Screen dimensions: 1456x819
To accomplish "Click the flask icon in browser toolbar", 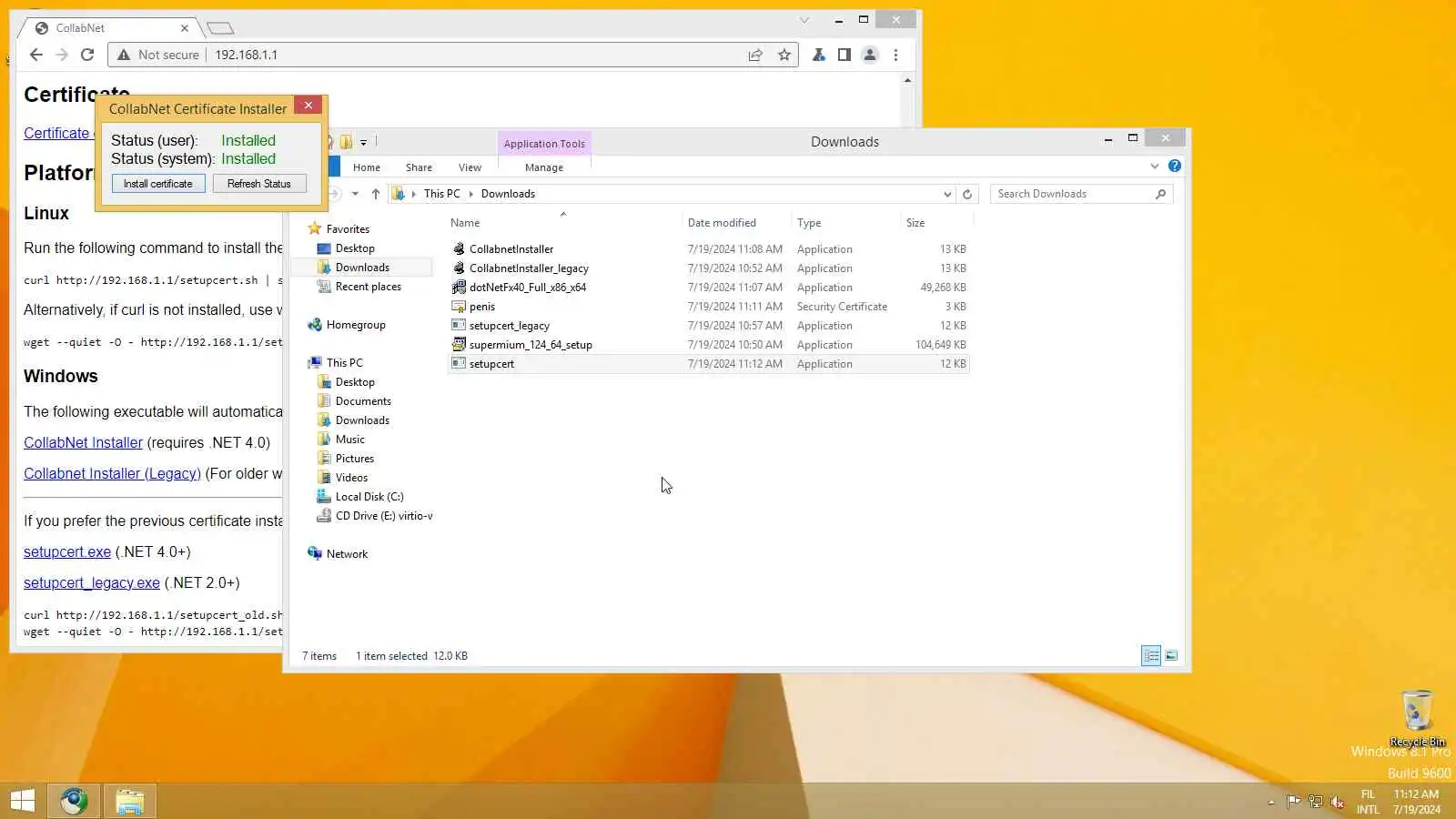I will 819,55.
